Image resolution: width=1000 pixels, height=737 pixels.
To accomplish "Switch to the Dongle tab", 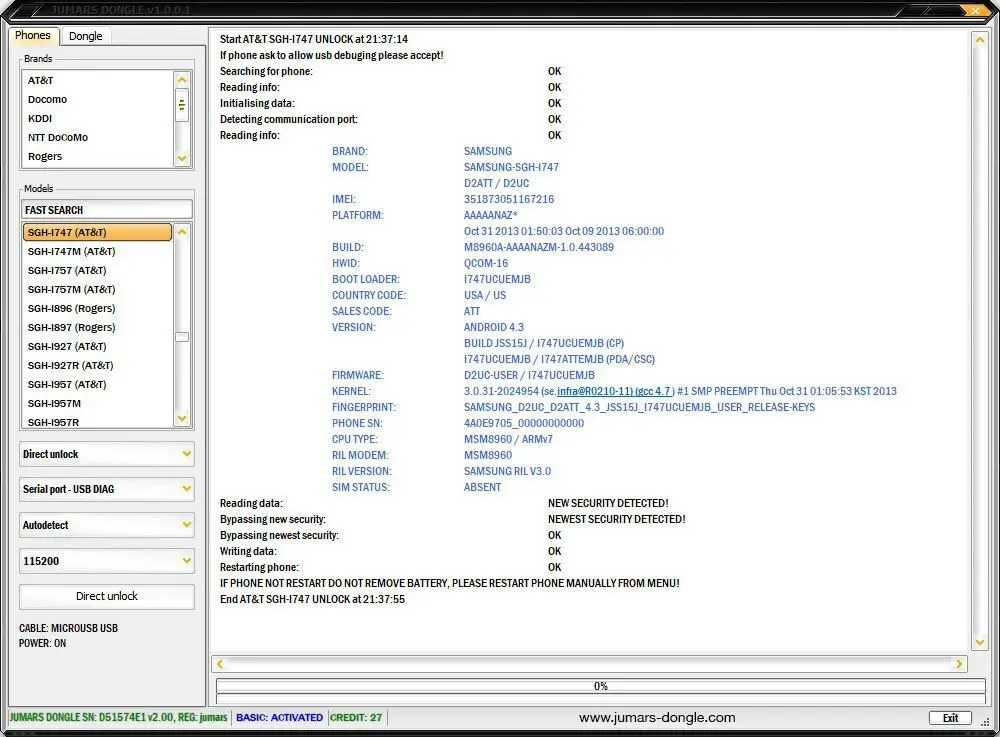I will (x=85, y=36).
